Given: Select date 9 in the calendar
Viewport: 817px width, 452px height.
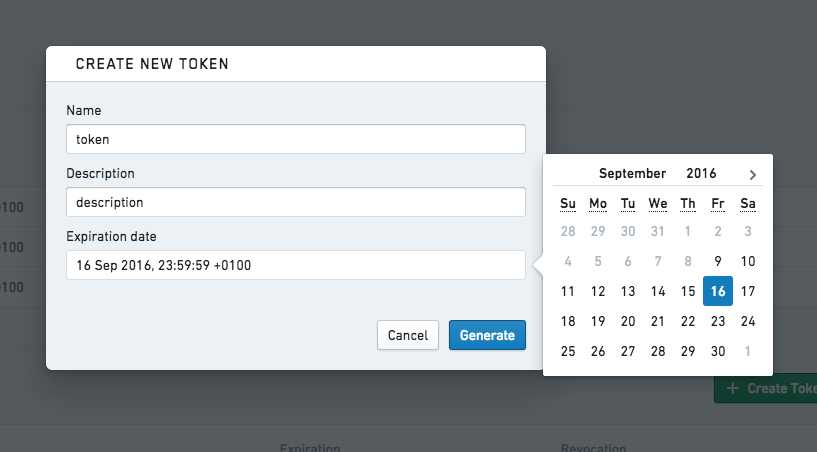Looking at the screenshot, I should (x=718, y=261).
